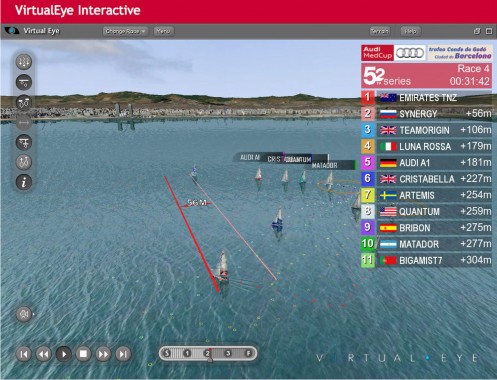Viewport: 497px width, 380px height.
Task: Click the fullscreen icon in the top bar
Action: pos(489,31)
